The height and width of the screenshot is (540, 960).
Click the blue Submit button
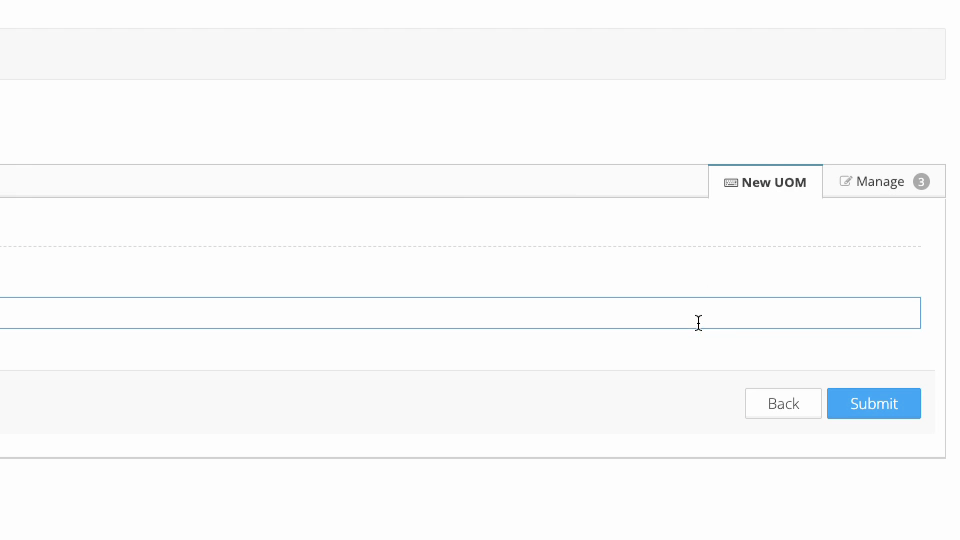pyautogui.click(x=874, y=403)
